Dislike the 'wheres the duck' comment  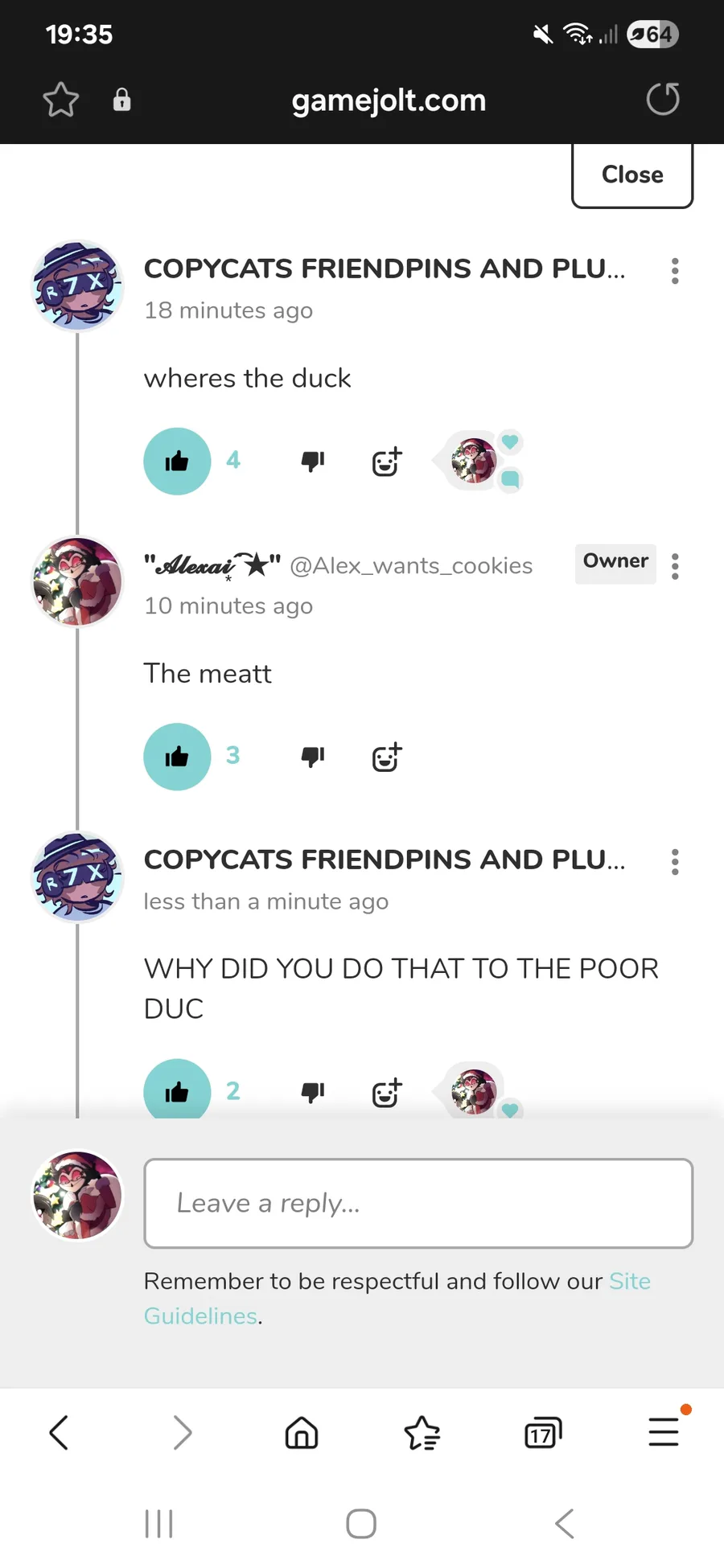pyautogui.click(x=313, y=461)
